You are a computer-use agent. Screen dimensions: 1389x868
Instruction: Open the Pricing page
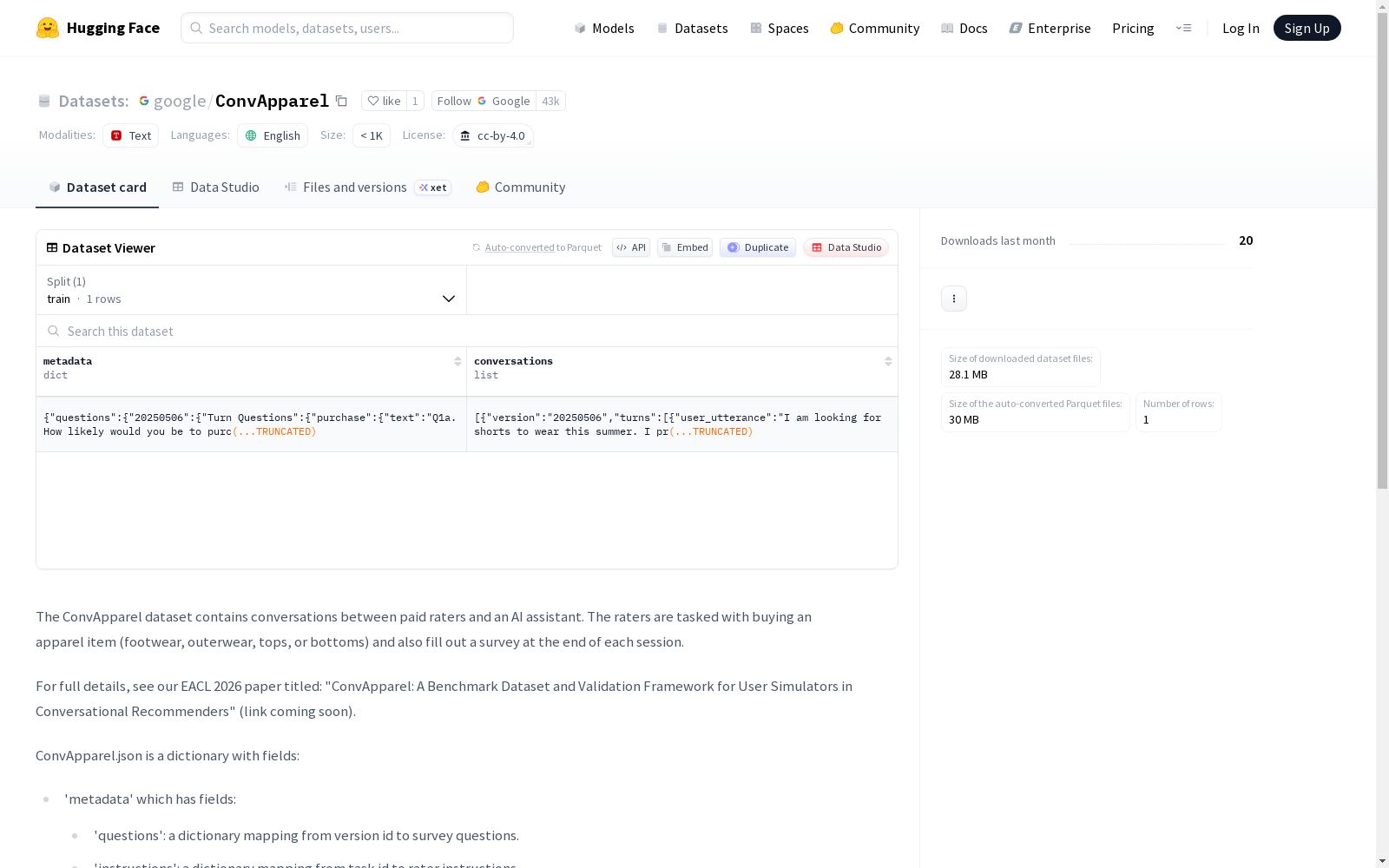click(1133, 28)
